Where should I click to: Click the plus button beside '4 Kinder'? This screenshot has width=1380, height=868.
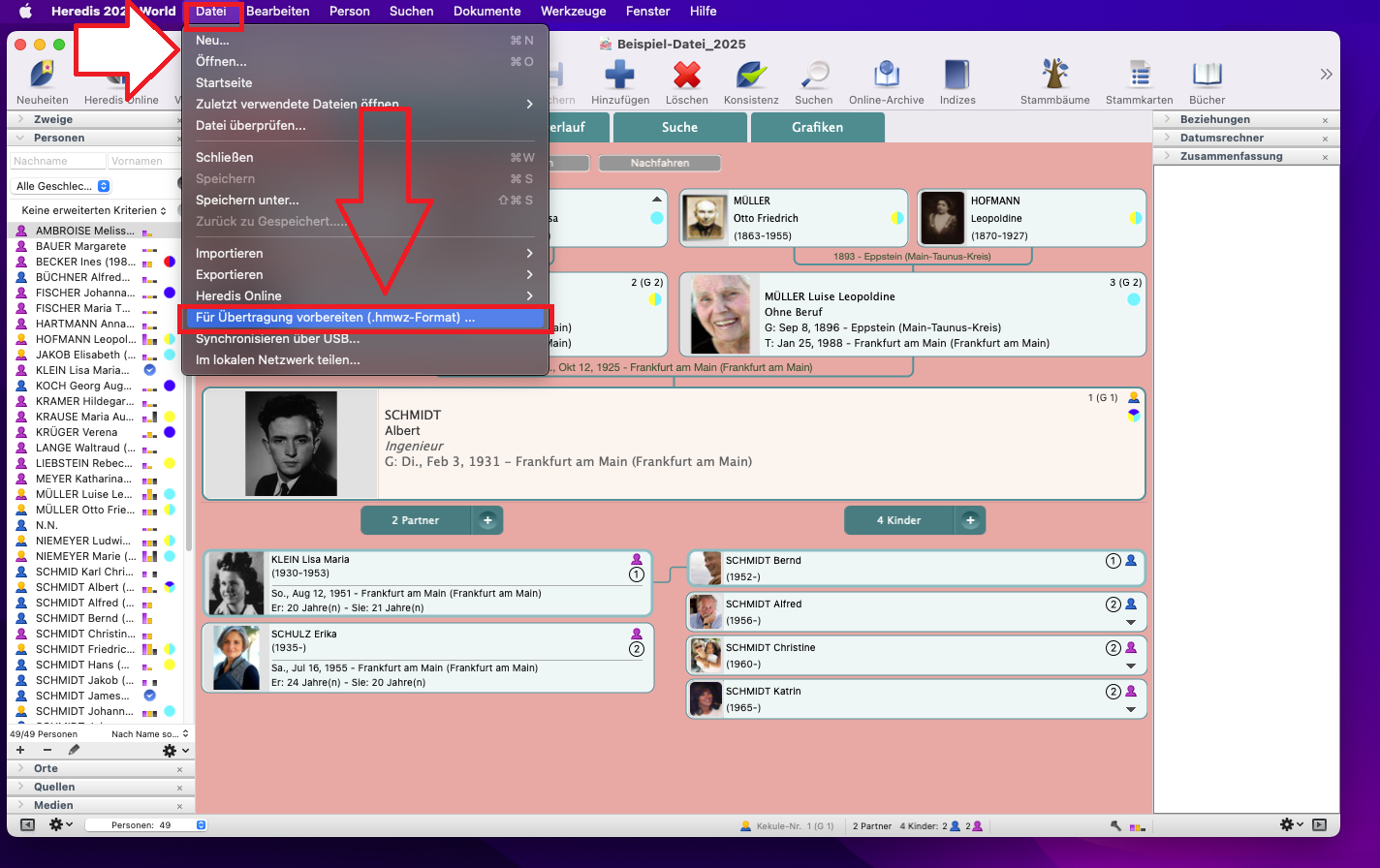[x=969, y=521]
